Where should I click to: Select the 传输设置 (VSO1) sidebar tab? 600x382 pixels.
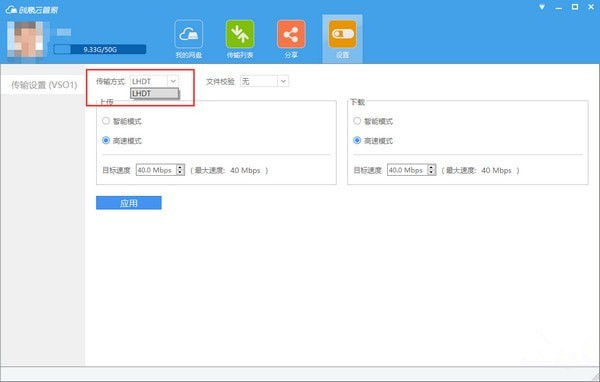point(43,85)
